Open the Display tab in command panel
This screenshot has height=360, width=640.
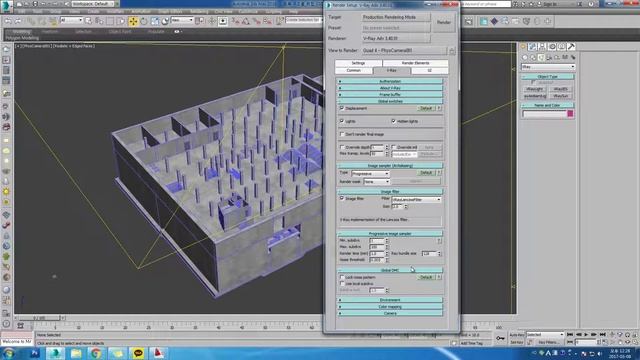562,47
